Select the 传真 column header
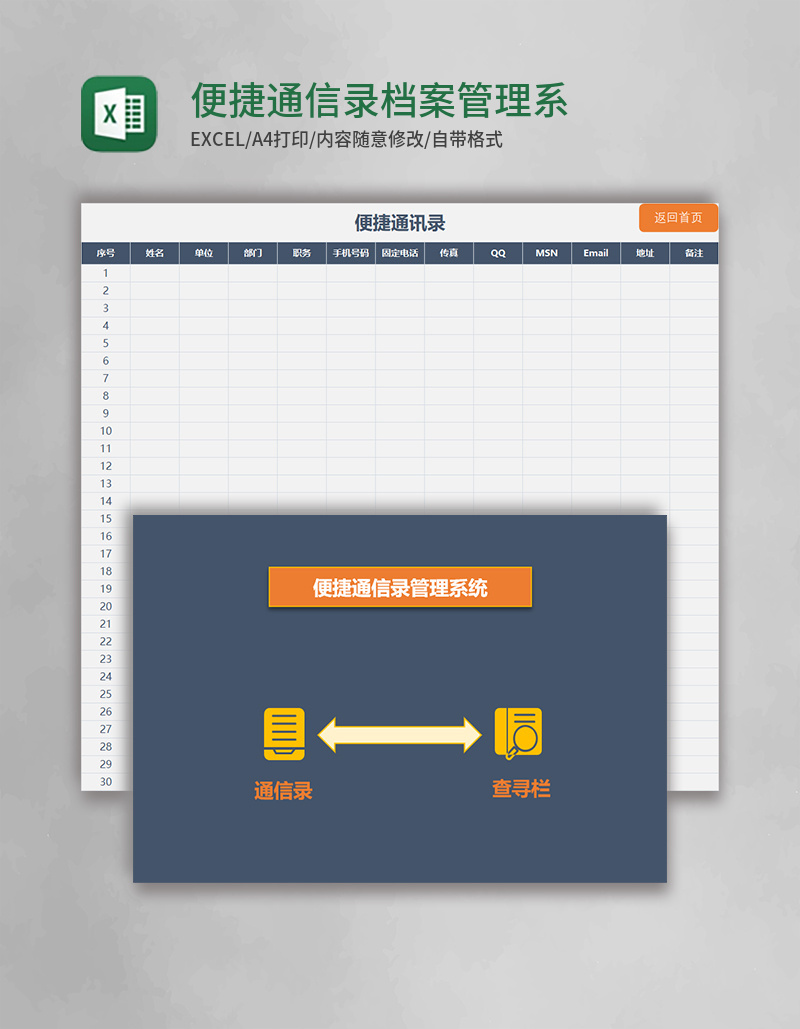Image resolution: width=800 pixels, height=1029 pixels. 446,253
